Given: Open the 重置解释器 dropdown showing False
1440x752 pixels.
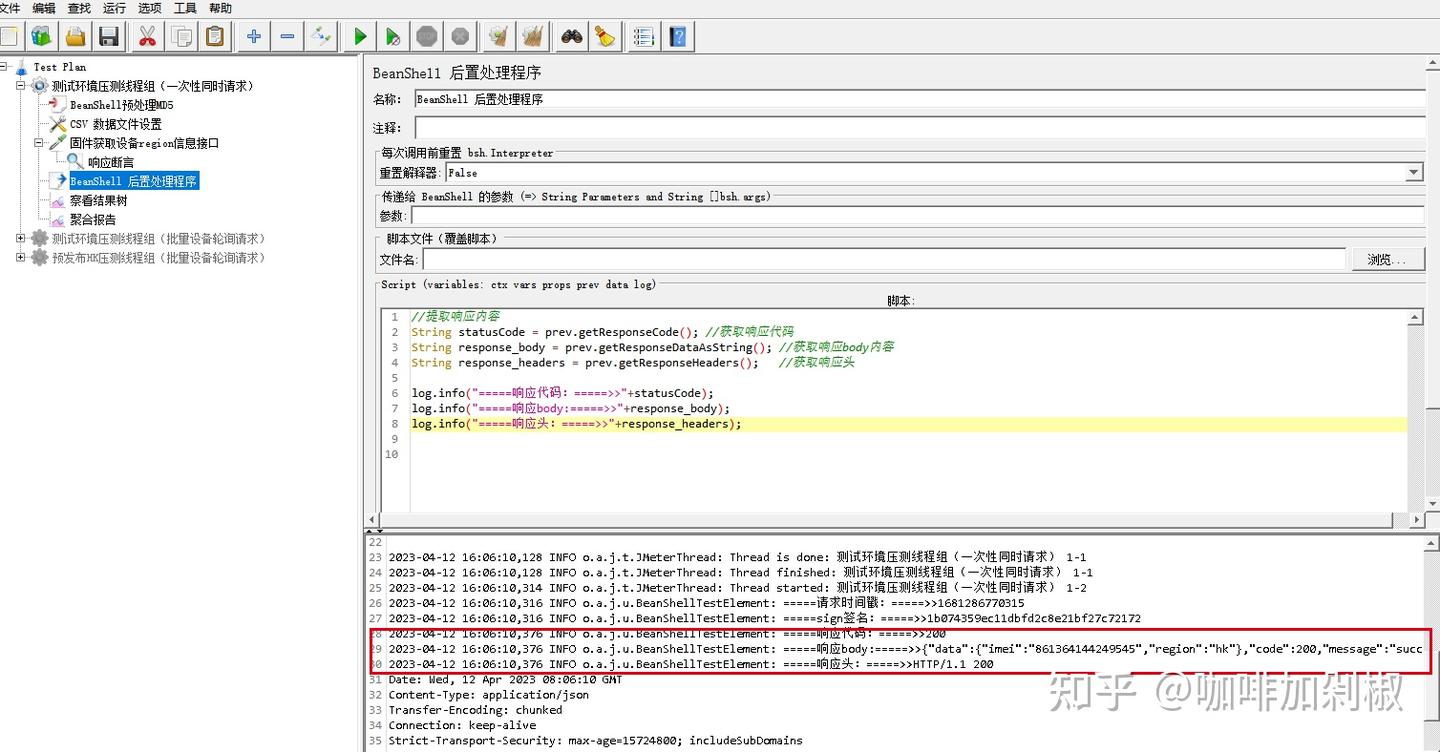Looking at the screenshot, I should tap(1413, 172).
